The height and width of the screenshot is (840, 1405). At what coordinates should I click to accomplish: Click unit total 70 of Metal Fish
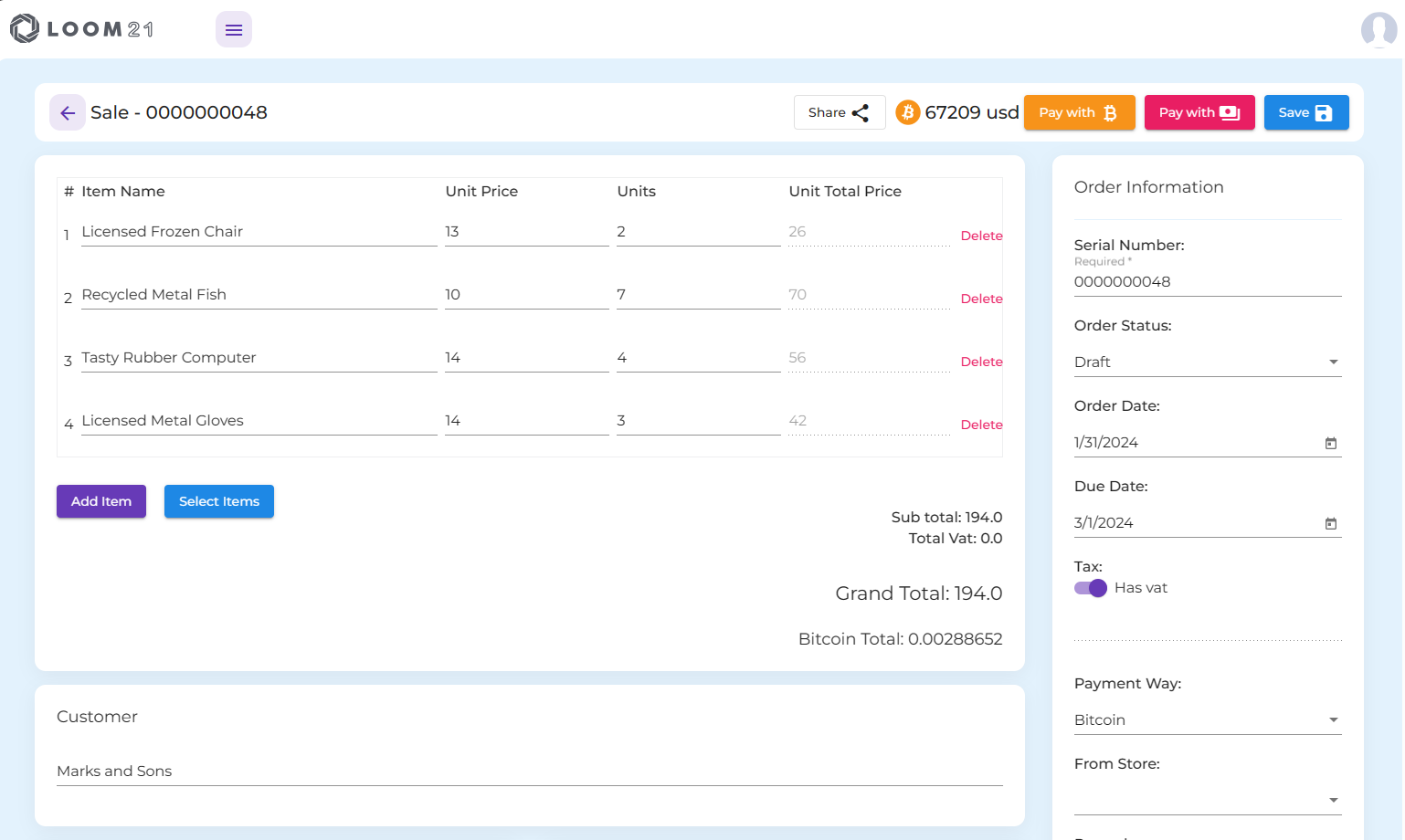(870, 295)
